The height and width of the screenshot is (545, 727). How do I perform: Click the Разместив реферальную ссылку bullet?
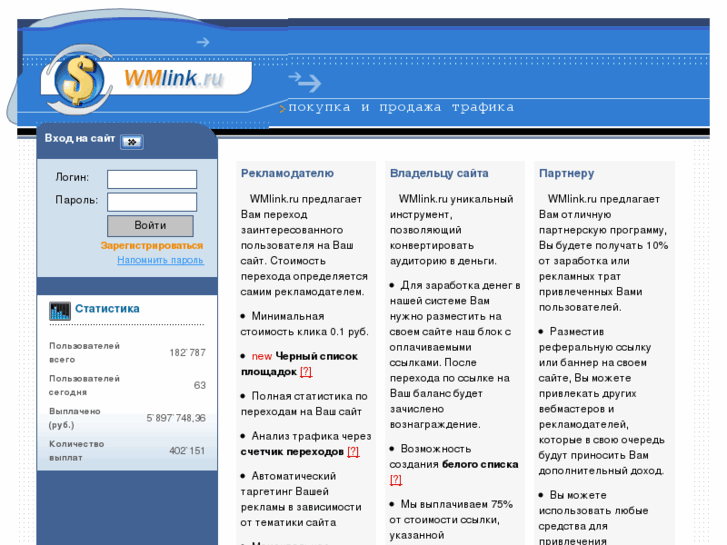tap(601, 401)
